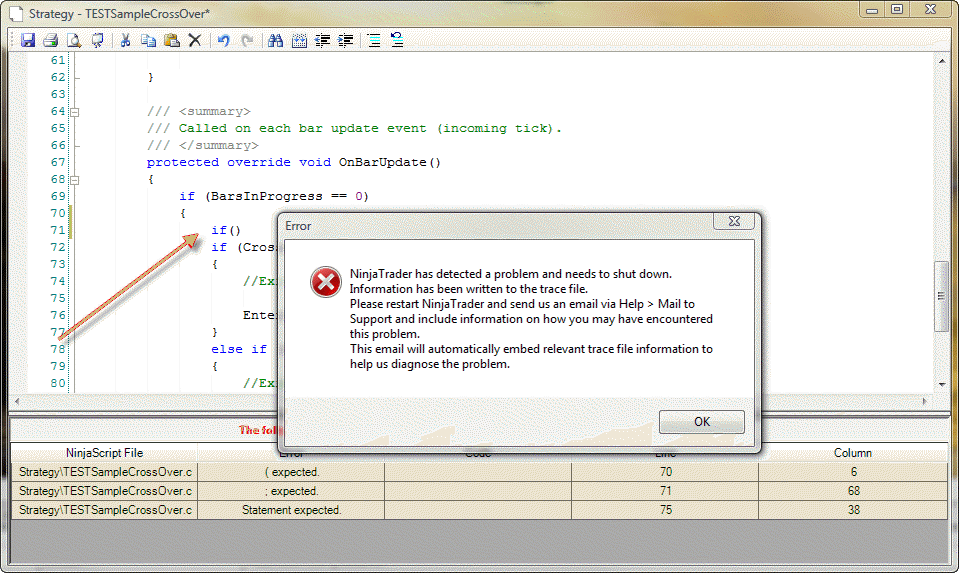Click the vertical scrollbar up arrow
959x573 pixels.
click(x=942, y=61)
